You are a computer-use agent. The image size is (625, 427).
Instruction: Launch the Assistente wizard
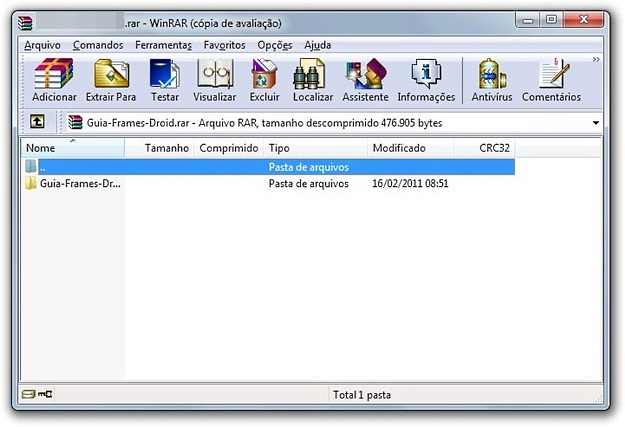(x=365, y=80)
